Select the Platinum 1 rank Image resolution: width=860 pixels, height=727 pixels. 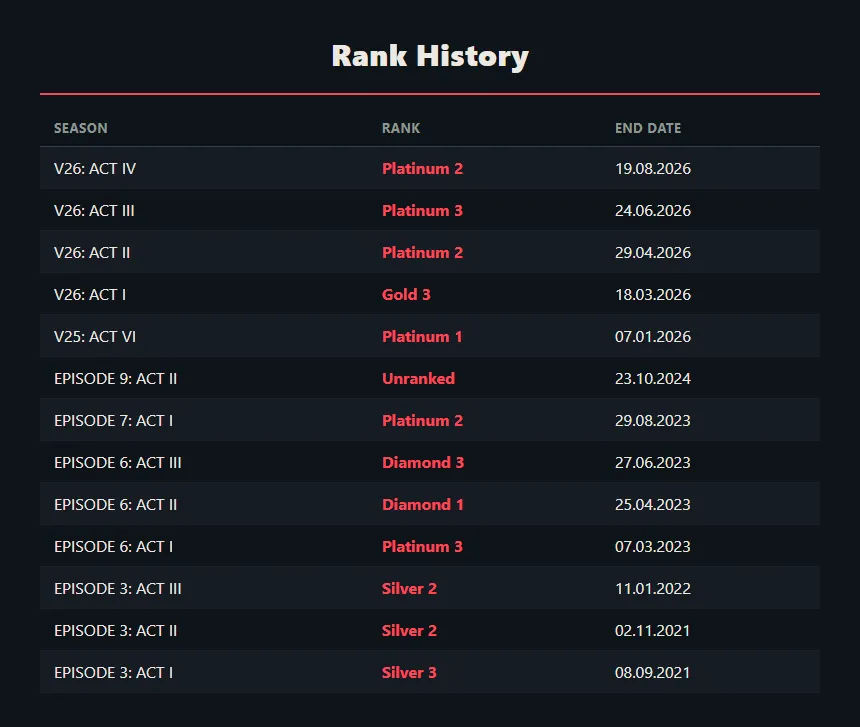point(422,337)
